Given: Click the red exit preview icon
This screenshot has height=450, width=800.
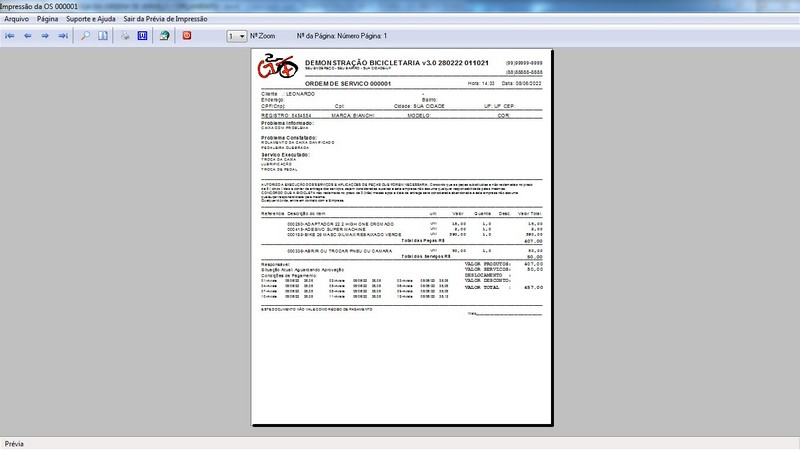Looking at the screenshot, I should click(x=187, y=36).
